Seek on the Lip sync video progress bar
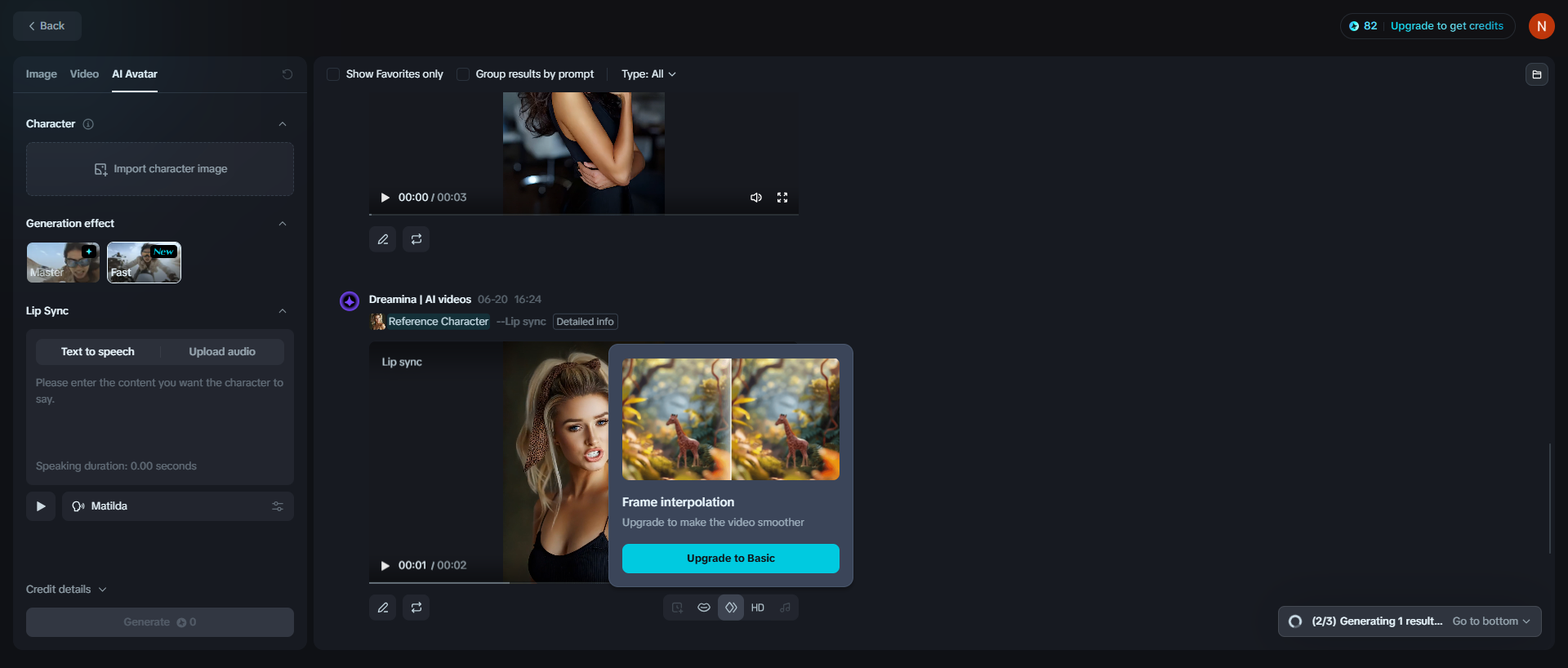Screen dimensions: 1568x668 tap(488, 582)
